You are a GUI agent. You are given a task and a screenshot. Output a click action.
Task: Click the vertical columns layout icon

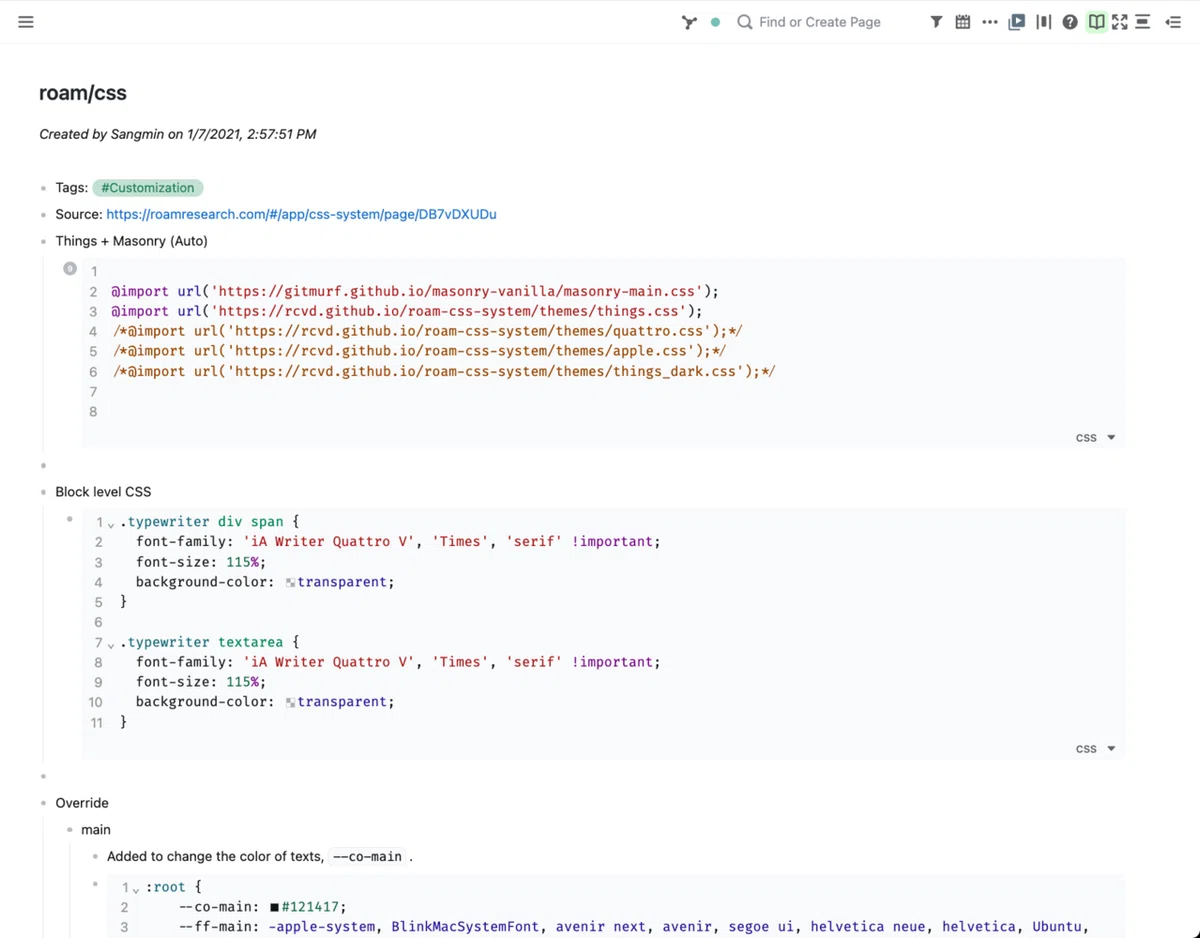[1044, 22]
